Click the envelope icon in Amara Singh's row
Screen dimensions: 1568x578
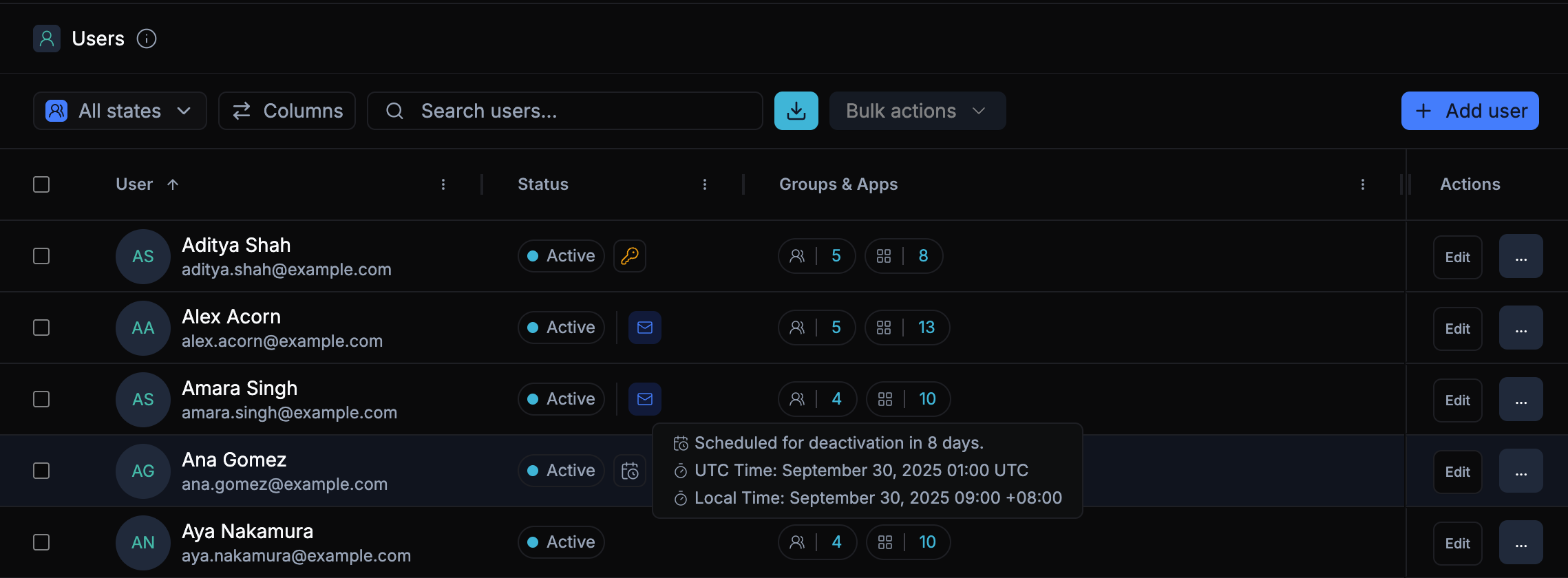644,399
